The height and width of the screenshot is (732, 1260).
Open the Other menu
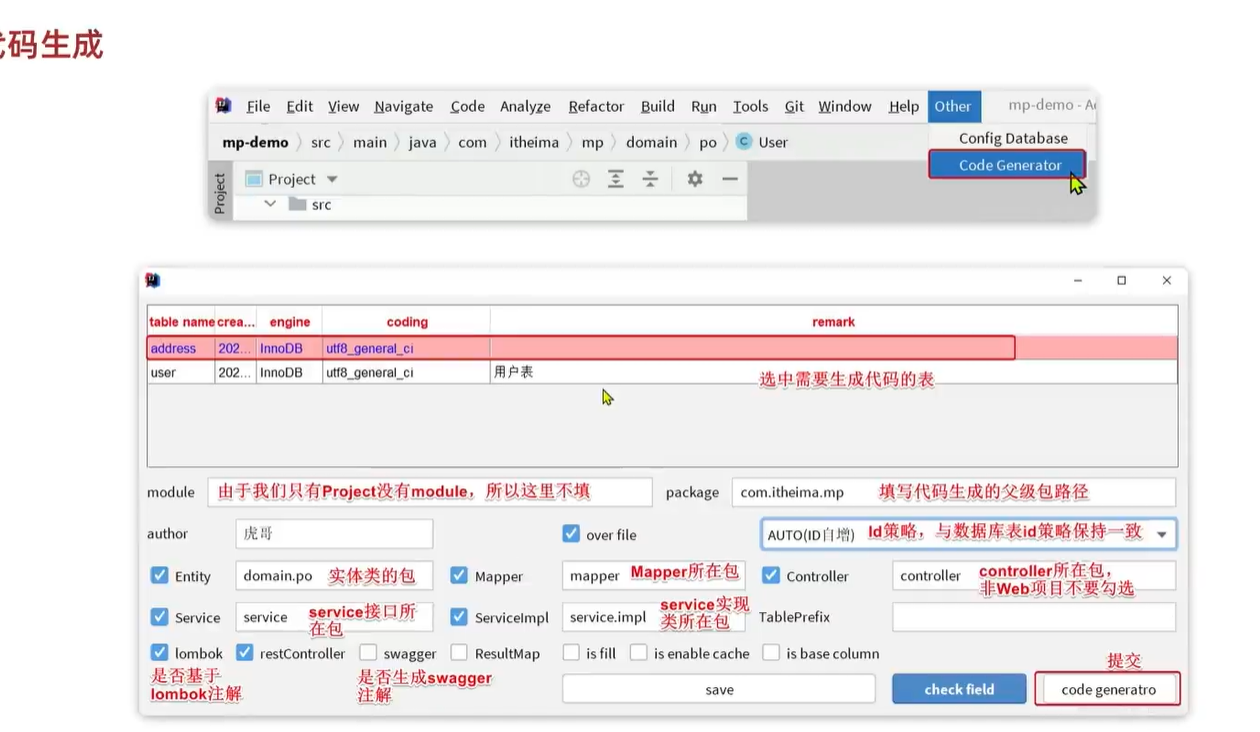[x=953, y=106]
